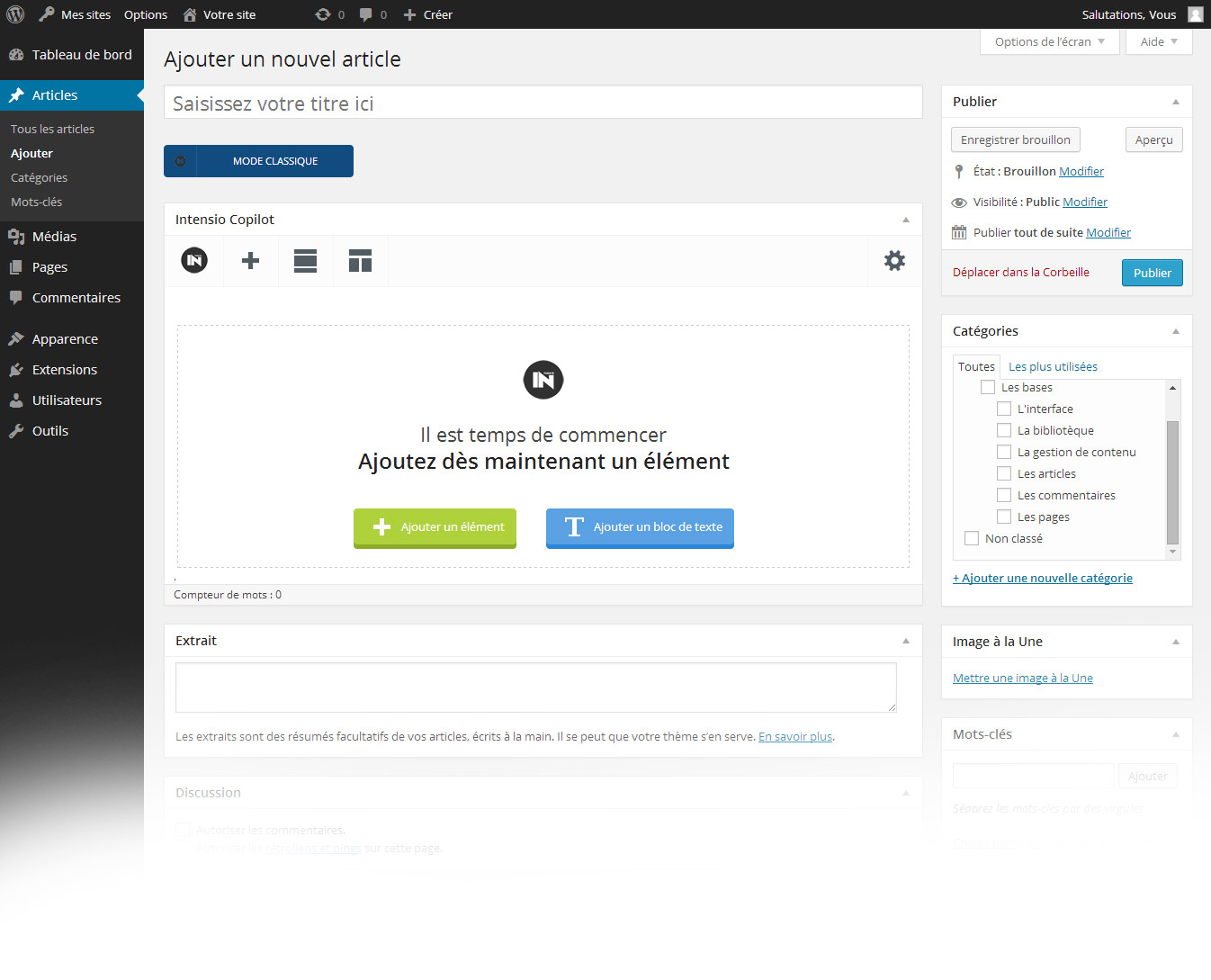Click the rows layout toolbar icon
1211x980 pixels.
tap(306, 261)
